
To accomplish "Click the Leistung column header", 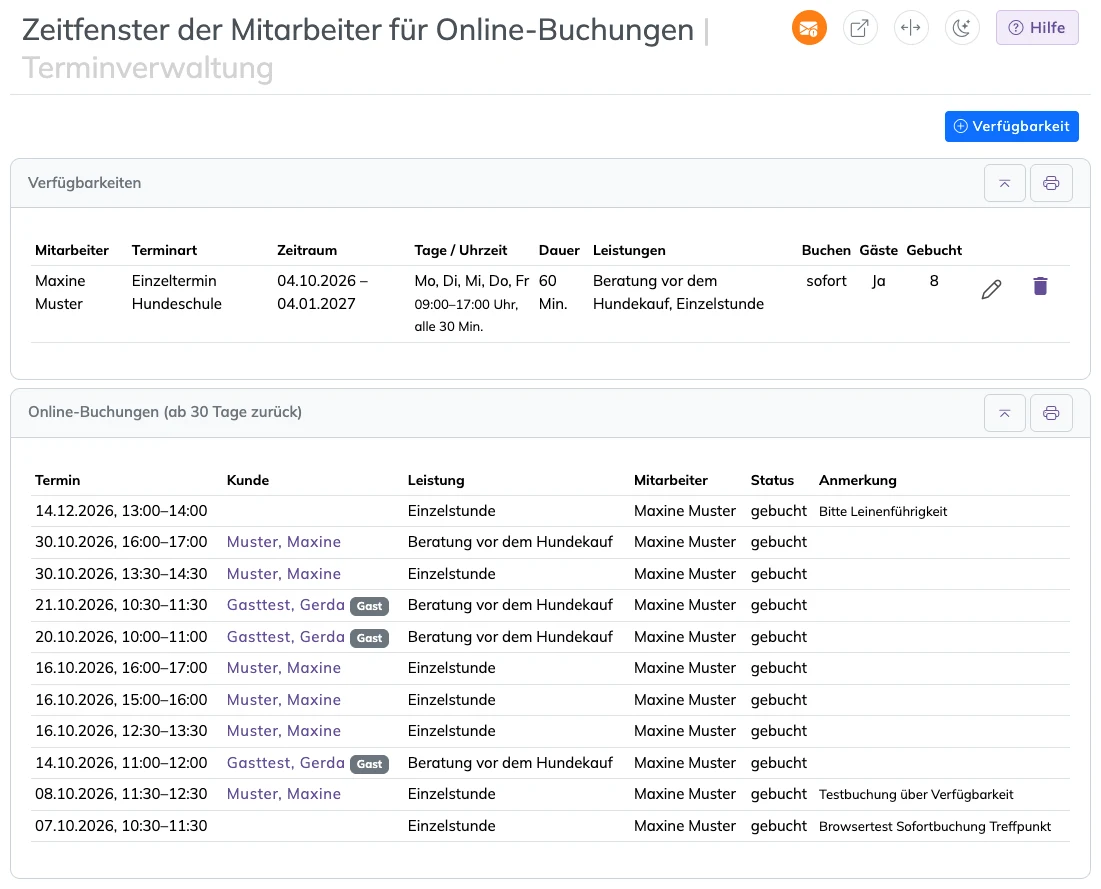I will pyautogui.click(x=435, y=480).
